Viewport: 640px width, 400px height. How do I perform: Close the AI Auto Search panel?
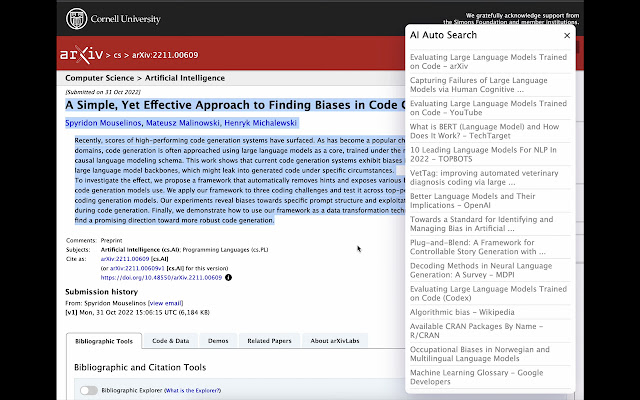pyautogui.click(x=567, y=36)
